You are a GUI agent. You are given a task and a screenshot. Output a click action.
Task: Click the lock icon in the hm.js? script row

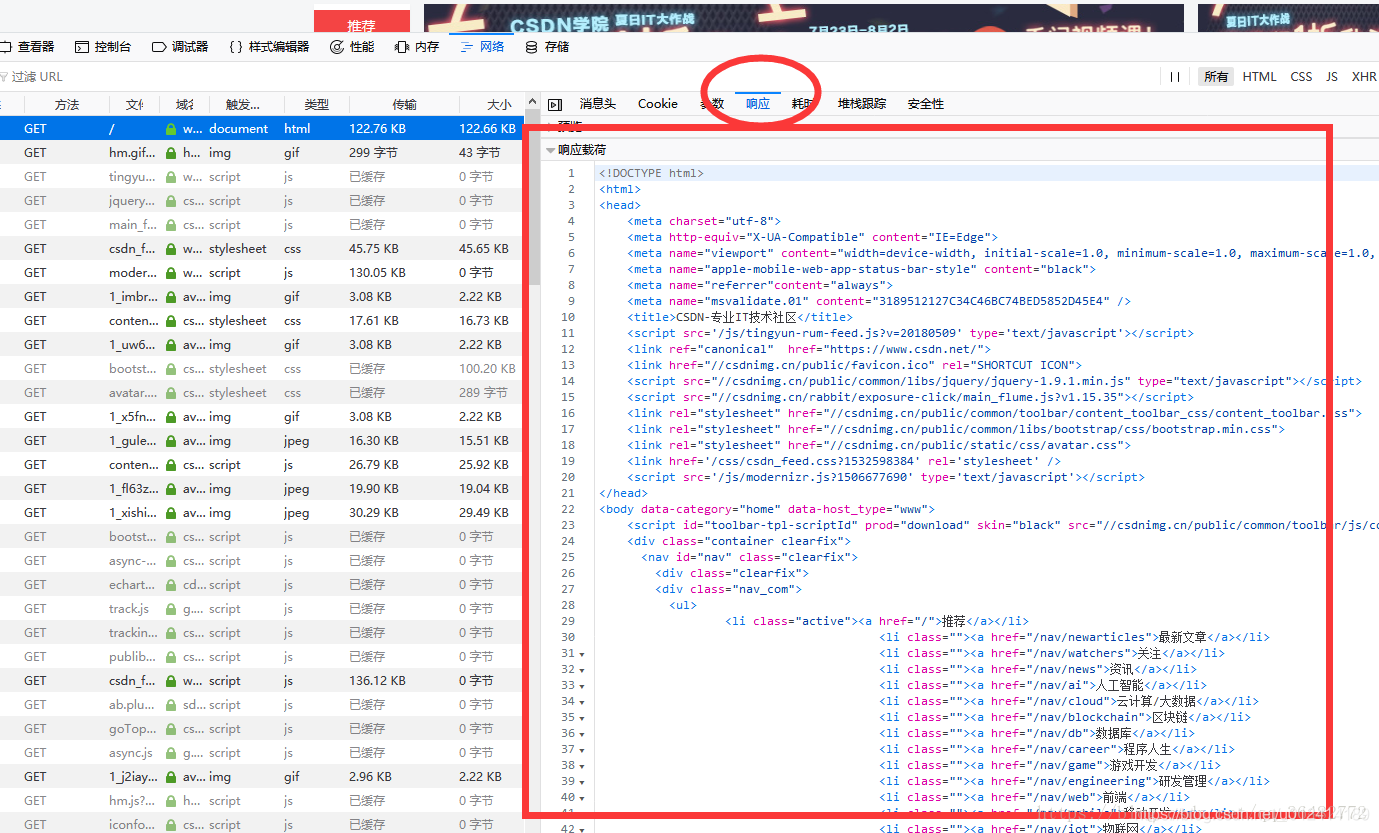[171, 801]
